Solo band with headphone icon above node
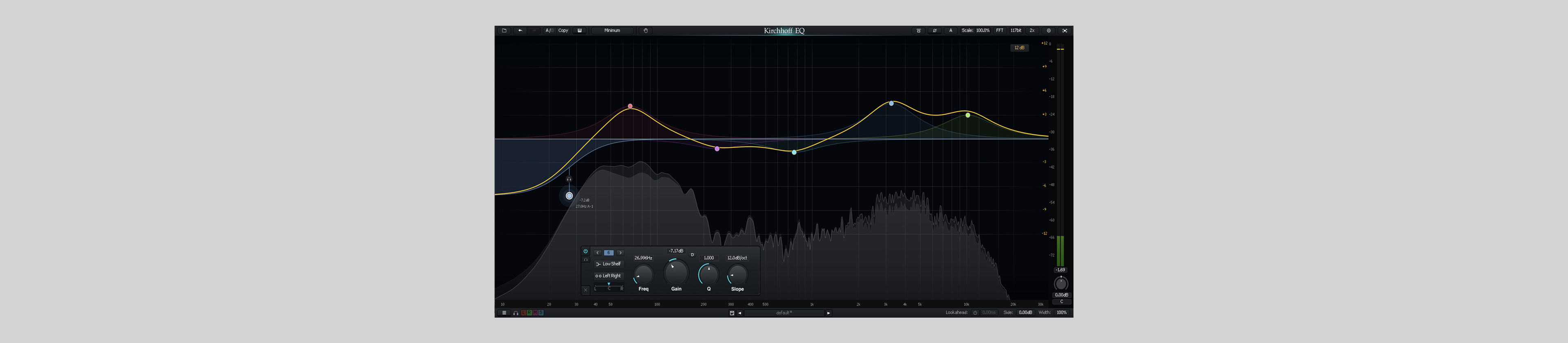 coord(569,179)
